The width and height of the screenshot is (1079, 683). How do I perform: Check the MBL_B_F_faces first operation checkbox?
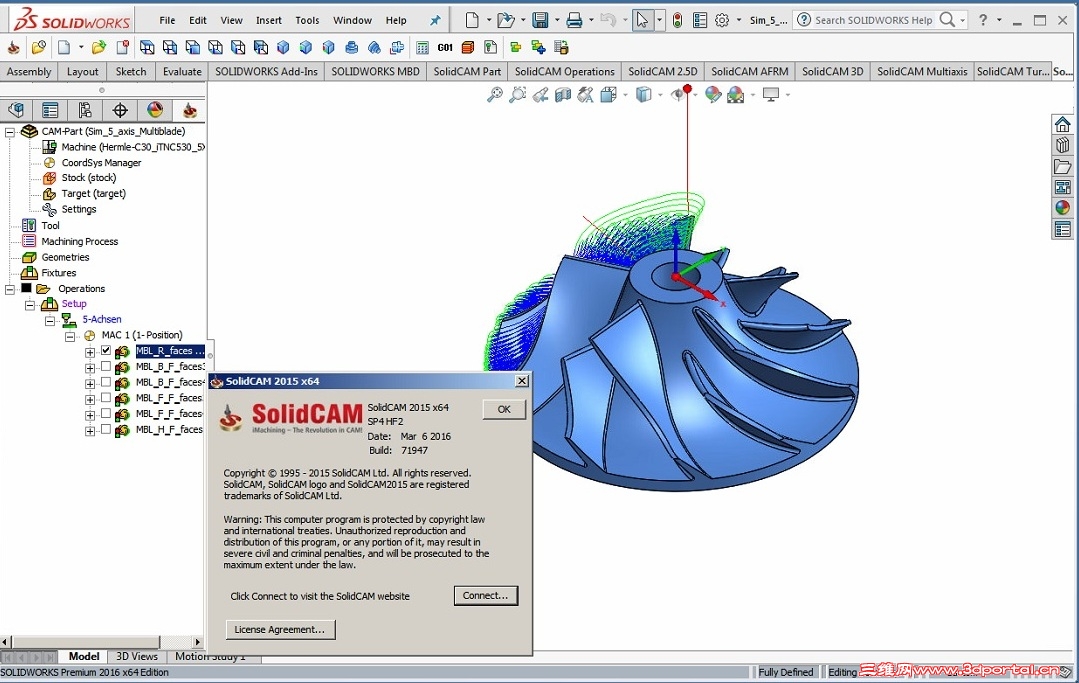click(106, 367)
